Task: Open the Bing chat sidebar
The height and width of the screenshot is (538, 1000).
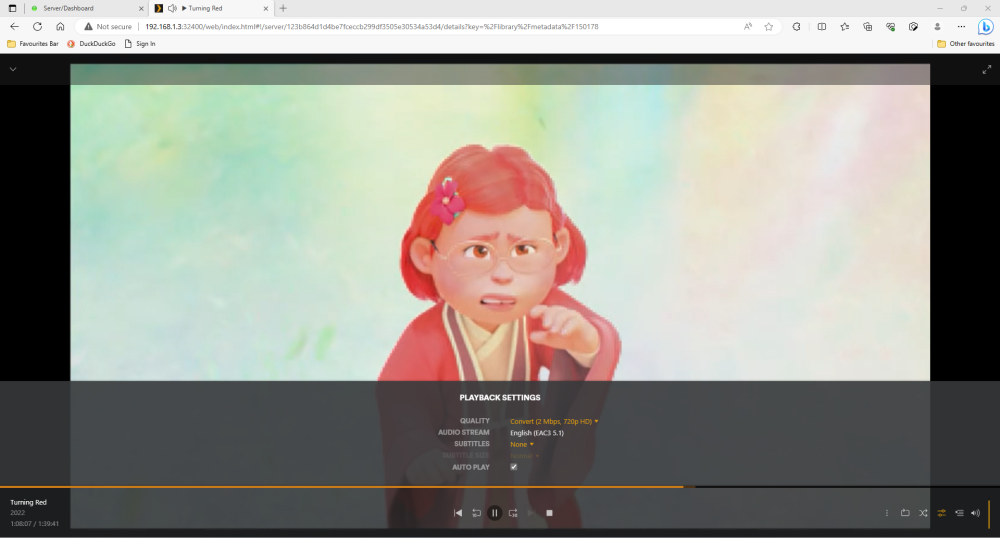Action: (x=985, y=27)
